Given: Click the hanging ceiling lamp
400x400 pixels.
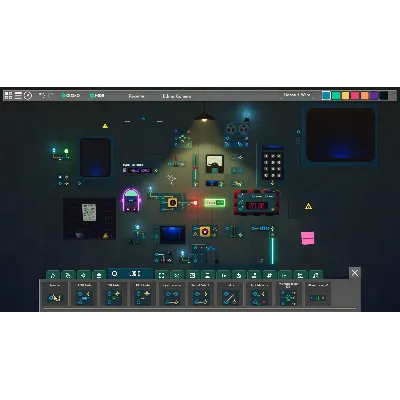Looking at the screenshot, I should (205, 116).
